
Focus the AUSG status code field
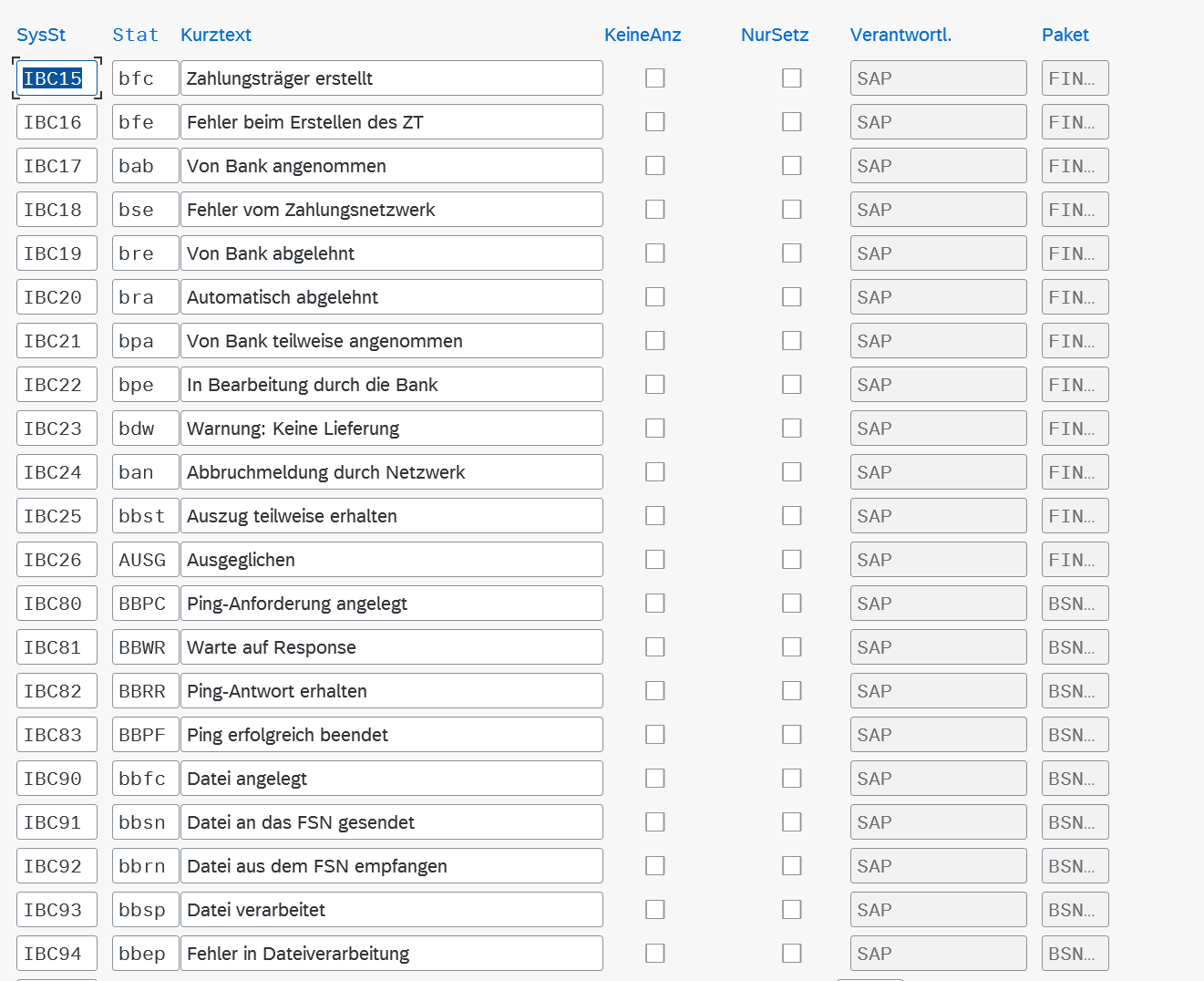[145, 560]
